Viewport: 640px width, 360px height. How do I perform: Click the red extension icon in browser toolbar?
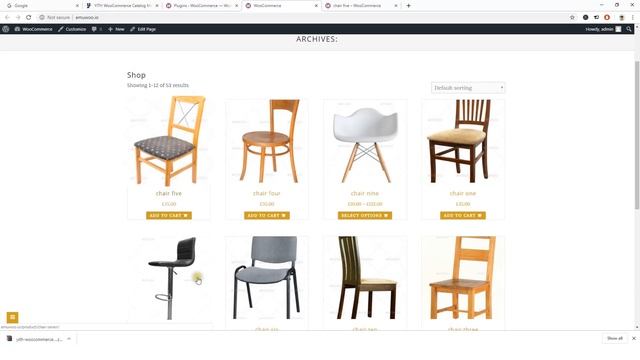coord(607,18)
